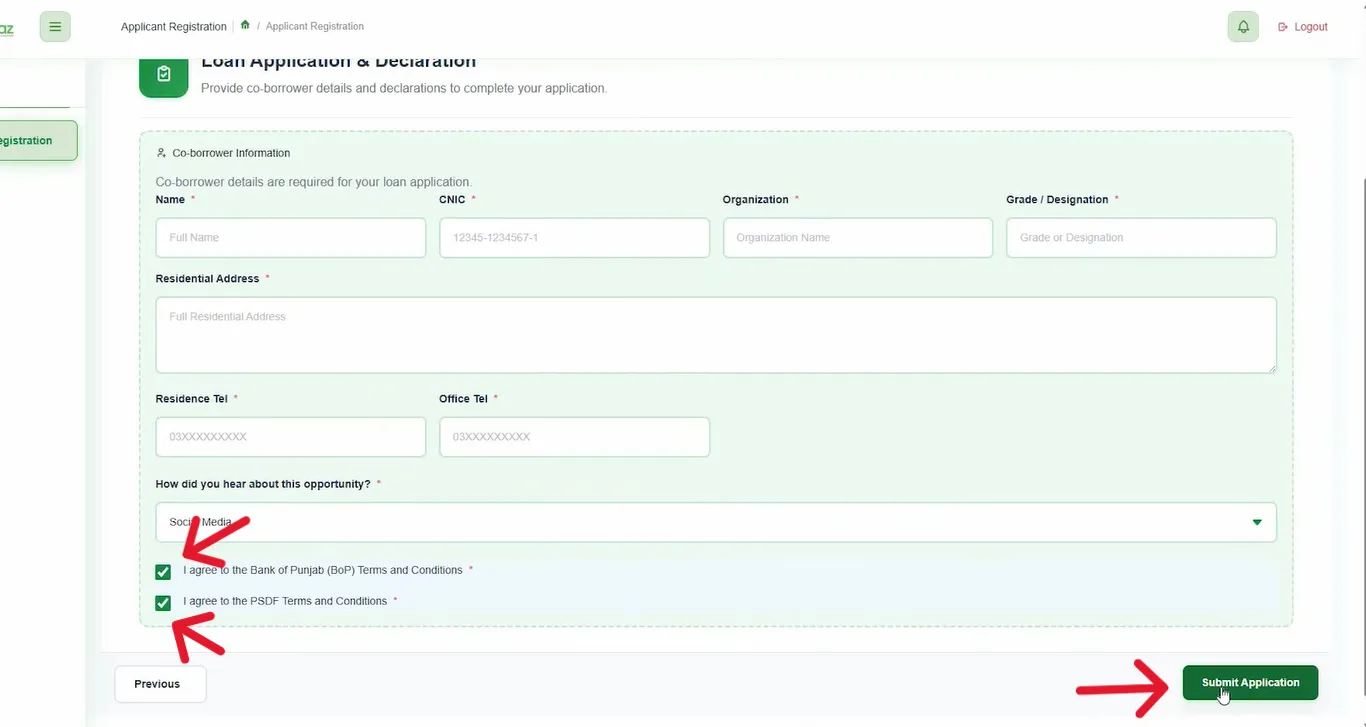Go back with the Previous button
1366x727 pixels.
click(160, 684)
